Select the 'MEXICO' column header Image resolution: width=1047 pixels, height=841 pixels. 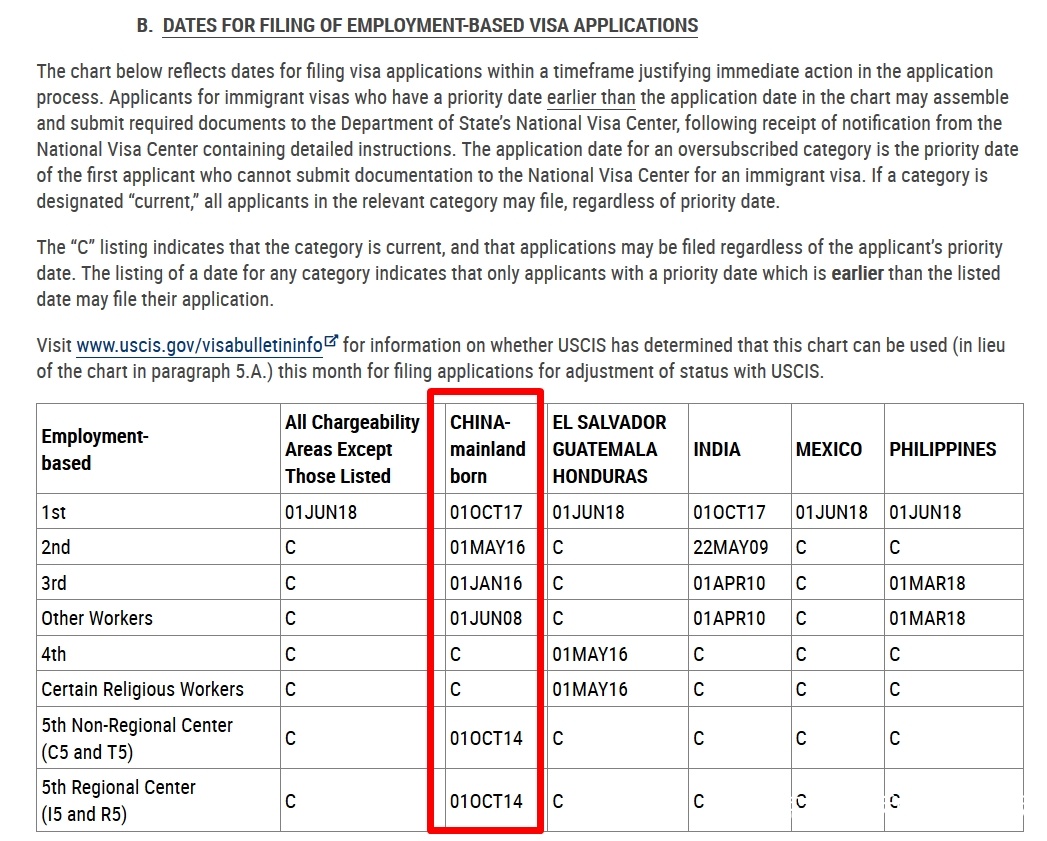[829, 449]
